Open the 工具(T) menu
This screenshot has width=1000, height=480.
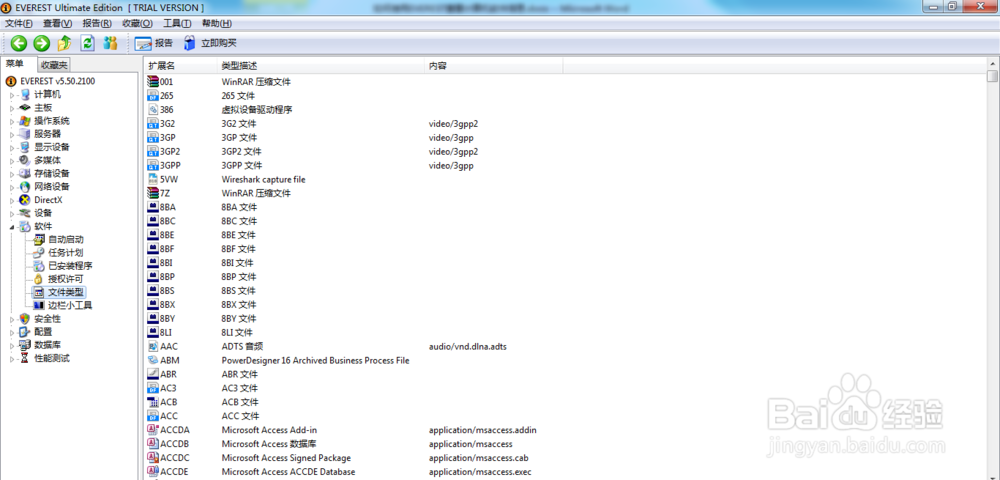pos(177,24)
